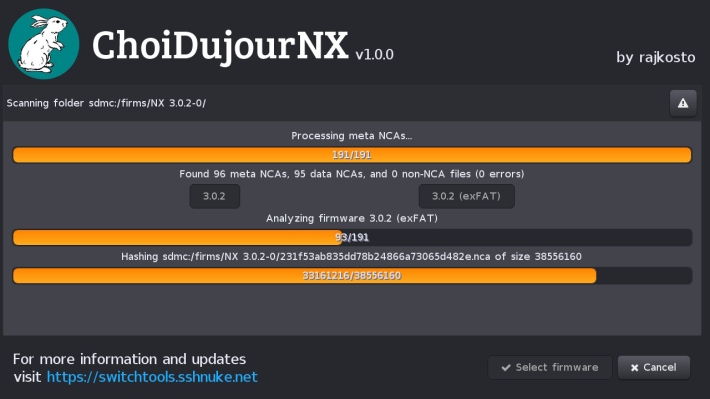Click the Select firmware button
The width and height of the screenshot is (710, 399).
tap(550, 367)
